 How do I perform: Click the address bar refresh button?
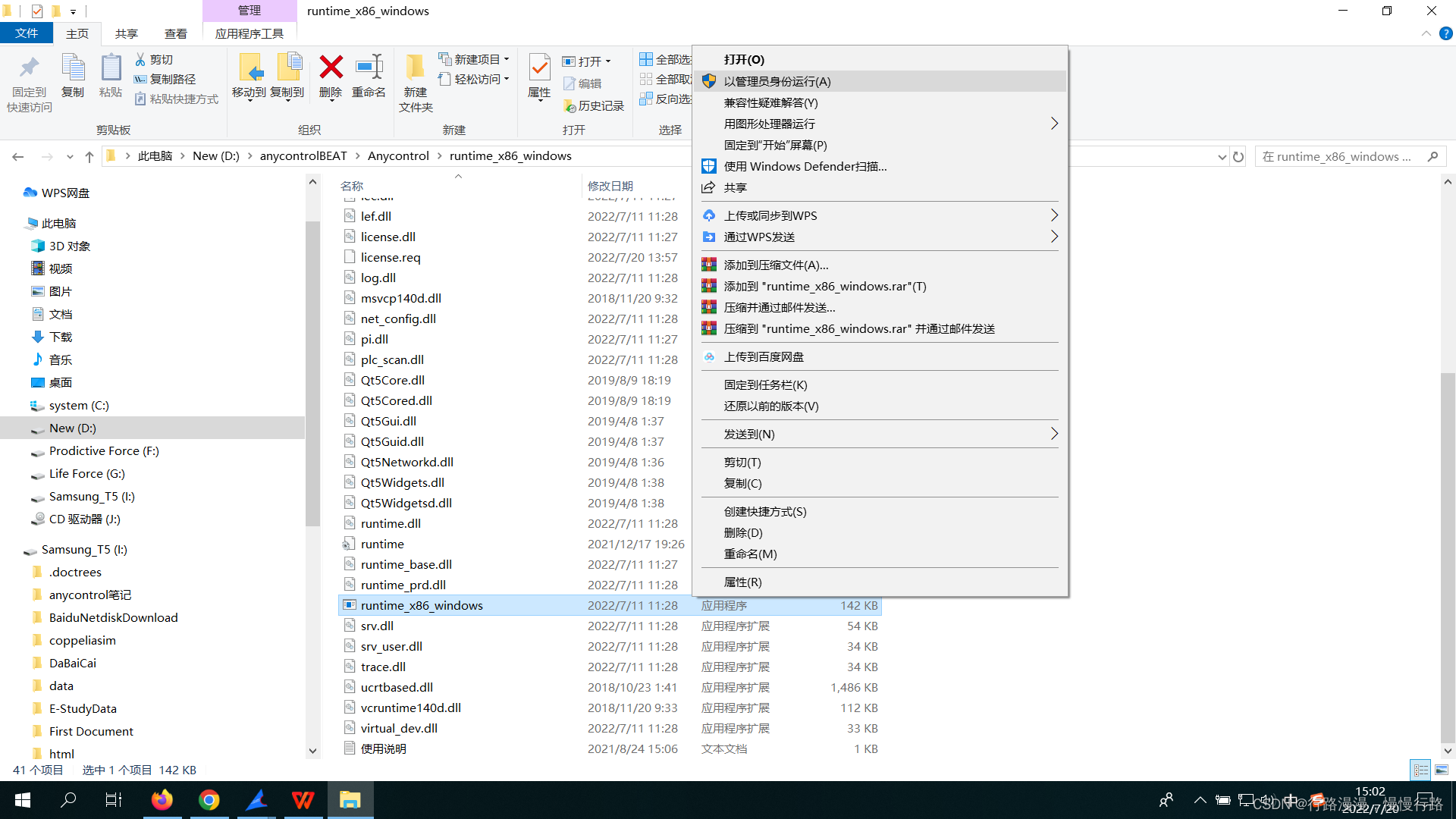point(1238,156)
